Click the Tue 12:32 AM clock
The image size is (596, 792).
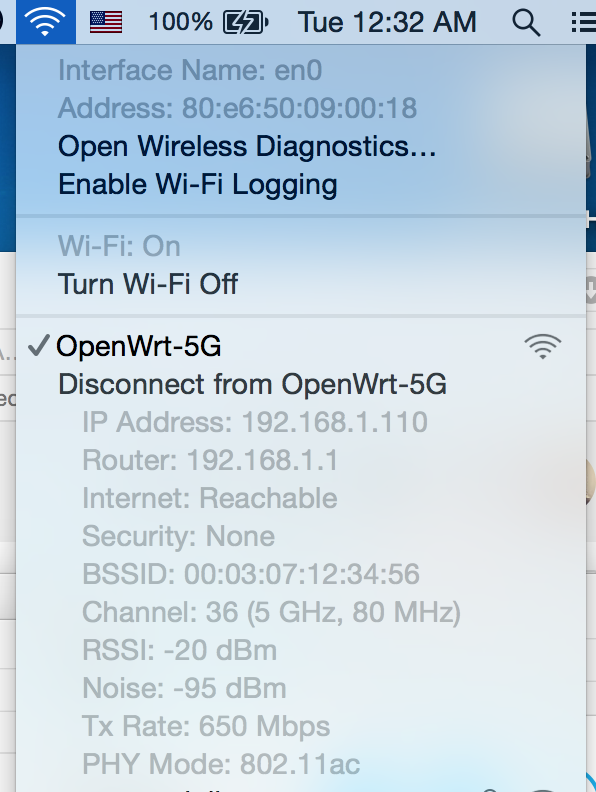[x=387, y=23]
